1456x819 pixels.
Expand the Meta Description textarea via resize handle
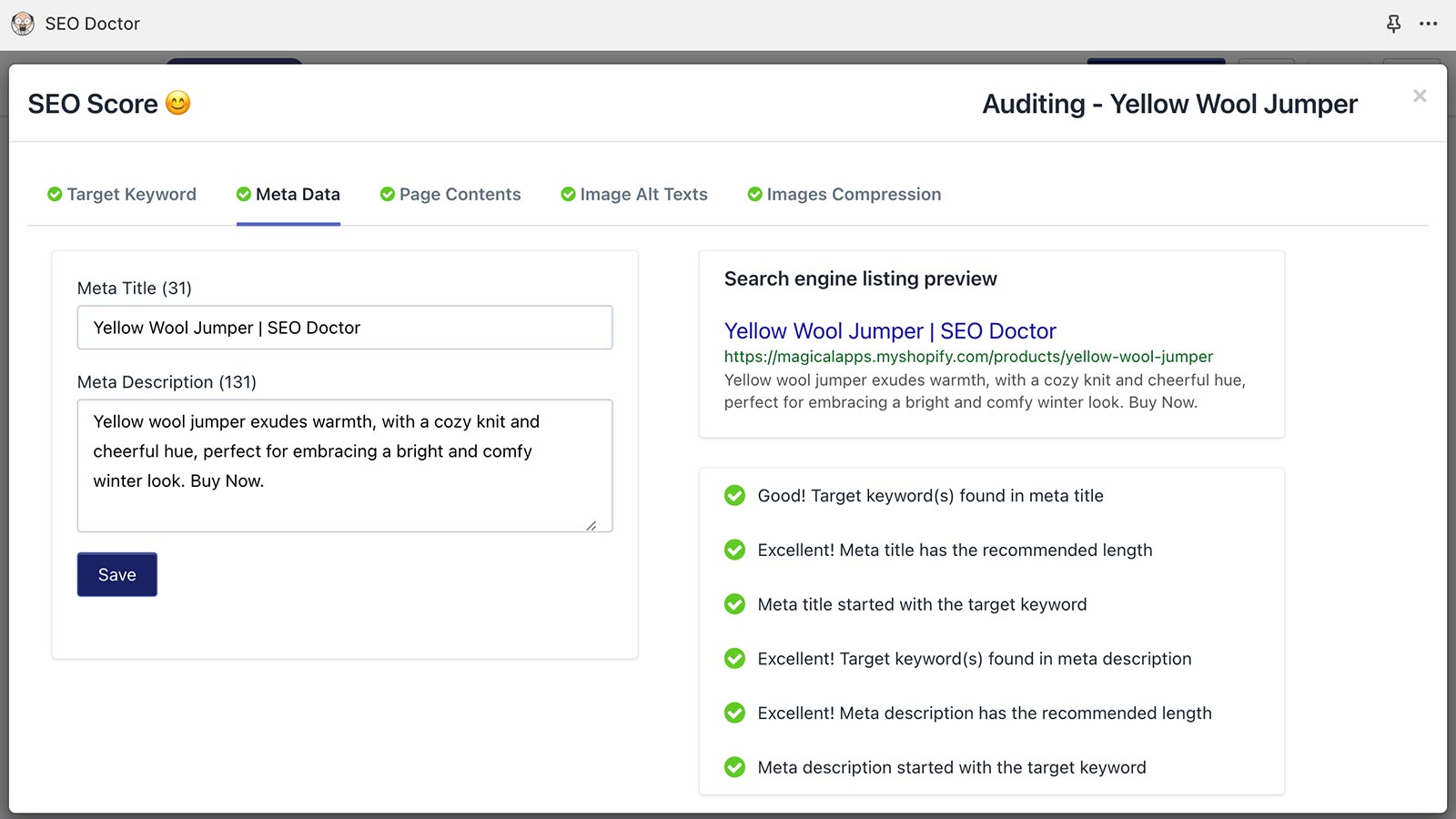[x=593, y=525]
